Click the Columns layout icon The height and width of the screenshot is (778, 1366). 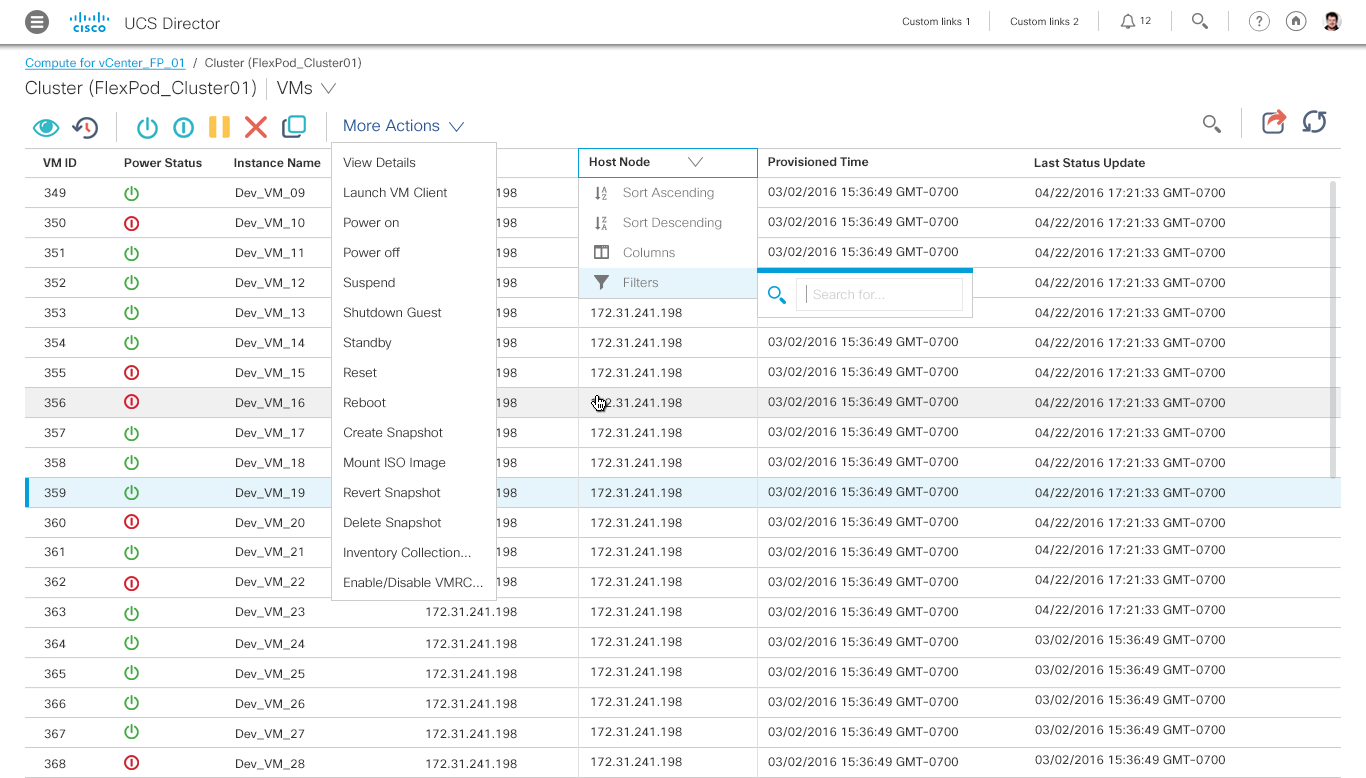pos(601,253)
